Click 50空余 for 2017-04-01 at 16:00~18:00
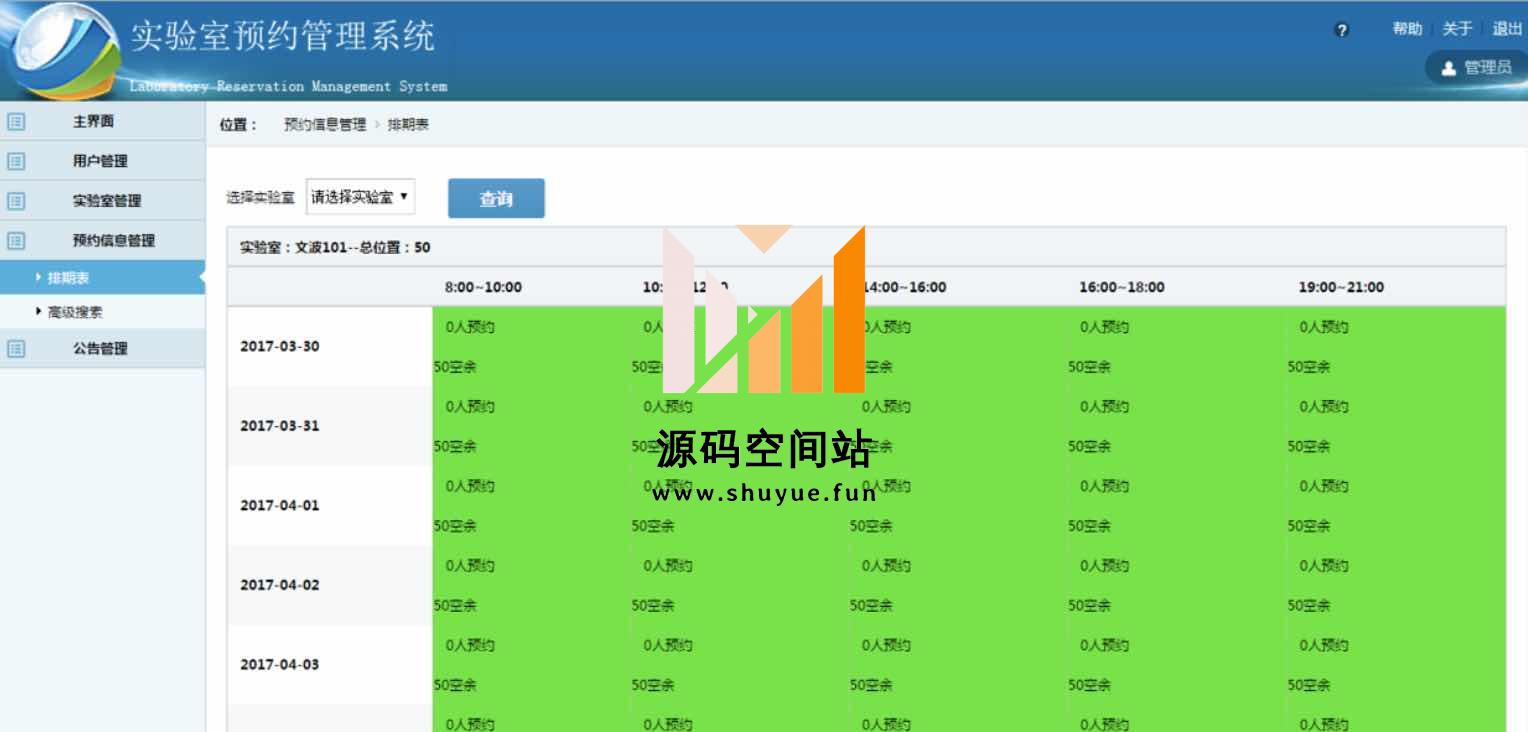 click(1090, 526)
